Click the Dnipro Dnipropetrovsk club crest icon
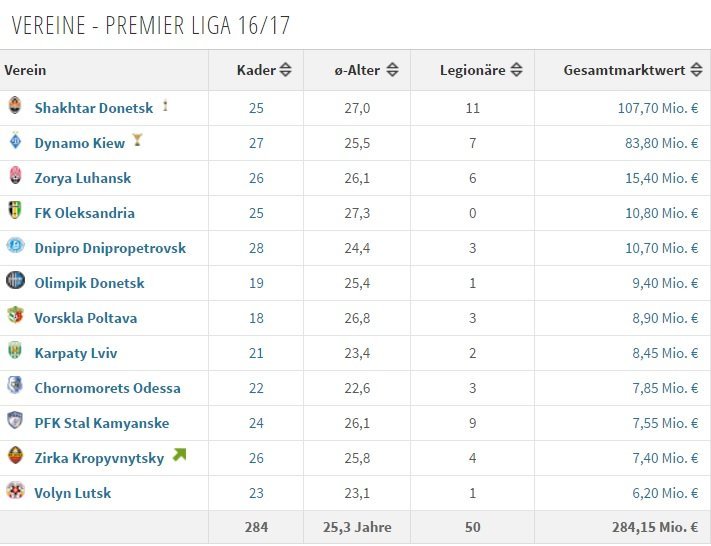This screenshot has width=711, height=546. 15,247
